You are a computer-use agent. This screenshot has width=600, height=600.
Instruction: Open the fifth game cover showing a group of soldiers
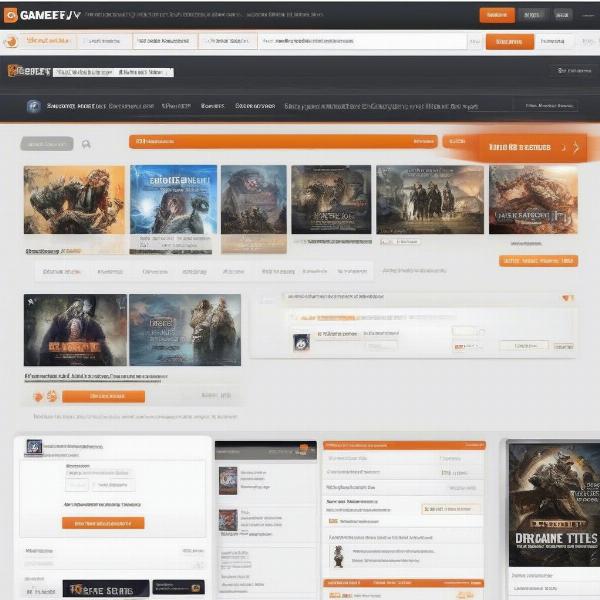point(430,200)
